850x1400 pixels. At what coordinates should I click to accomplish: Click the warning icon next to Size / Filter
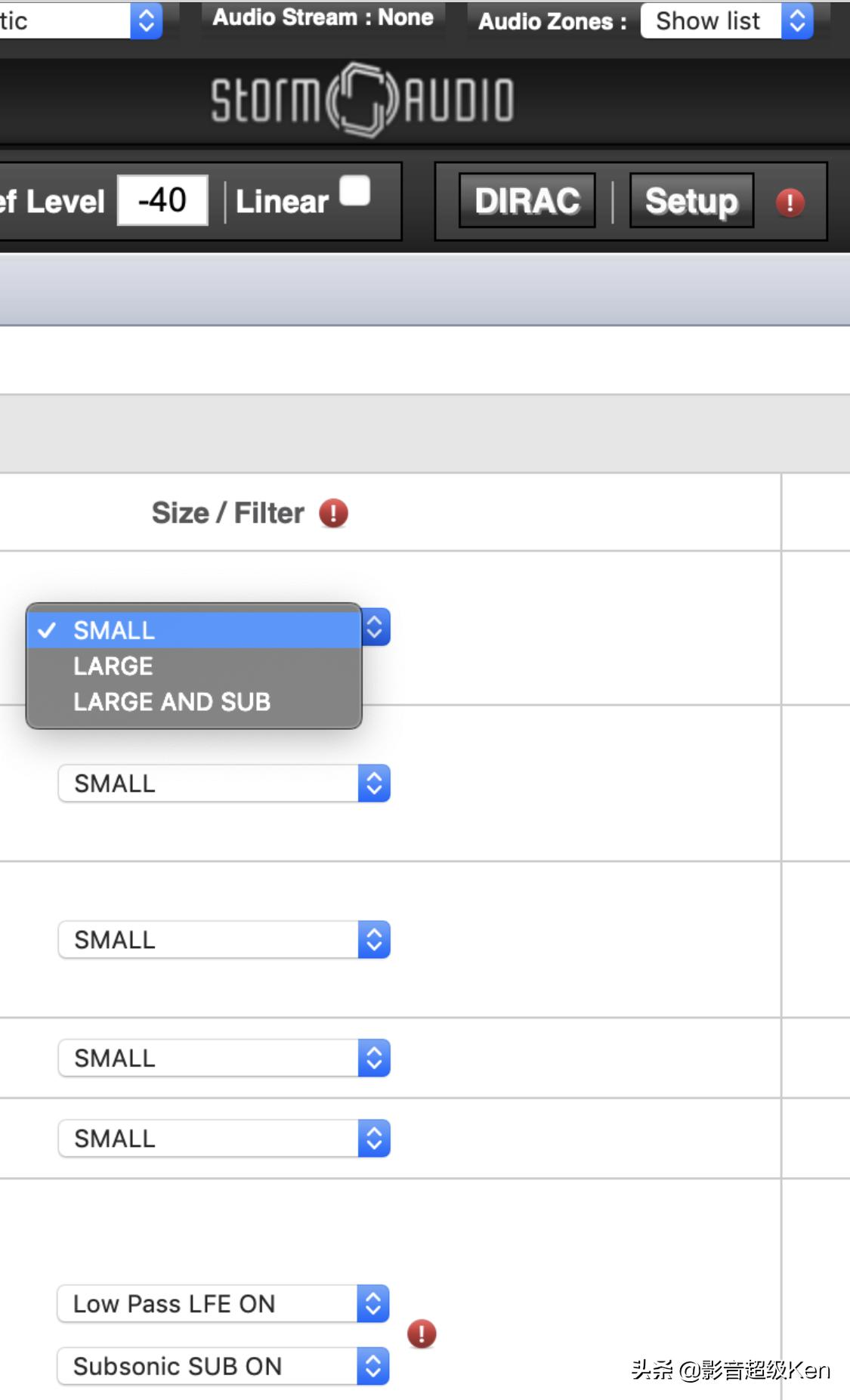coord(333,514)
